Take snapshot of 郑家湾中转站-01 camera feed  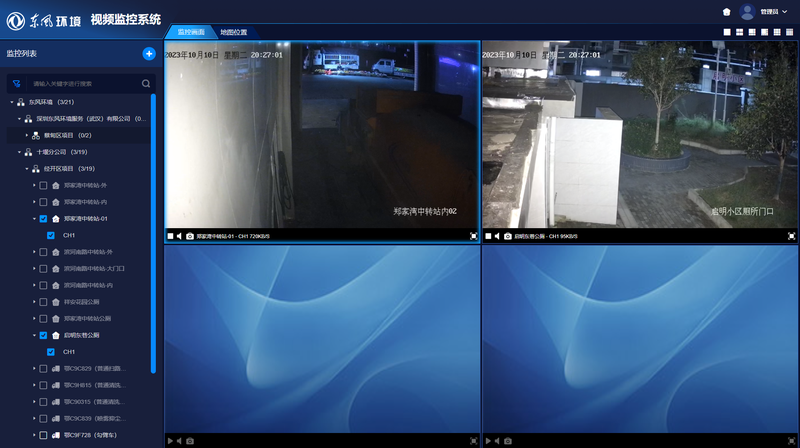point(190,236)
